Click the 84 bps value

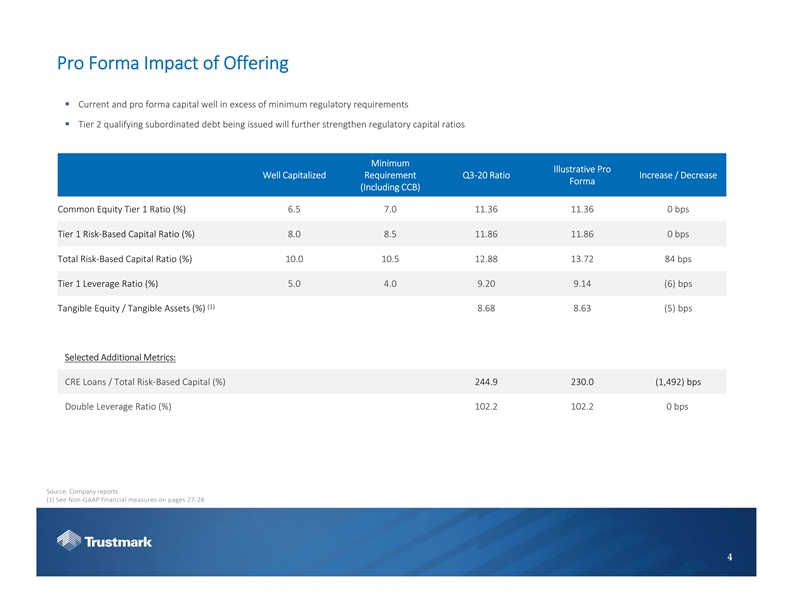(677, 259)
